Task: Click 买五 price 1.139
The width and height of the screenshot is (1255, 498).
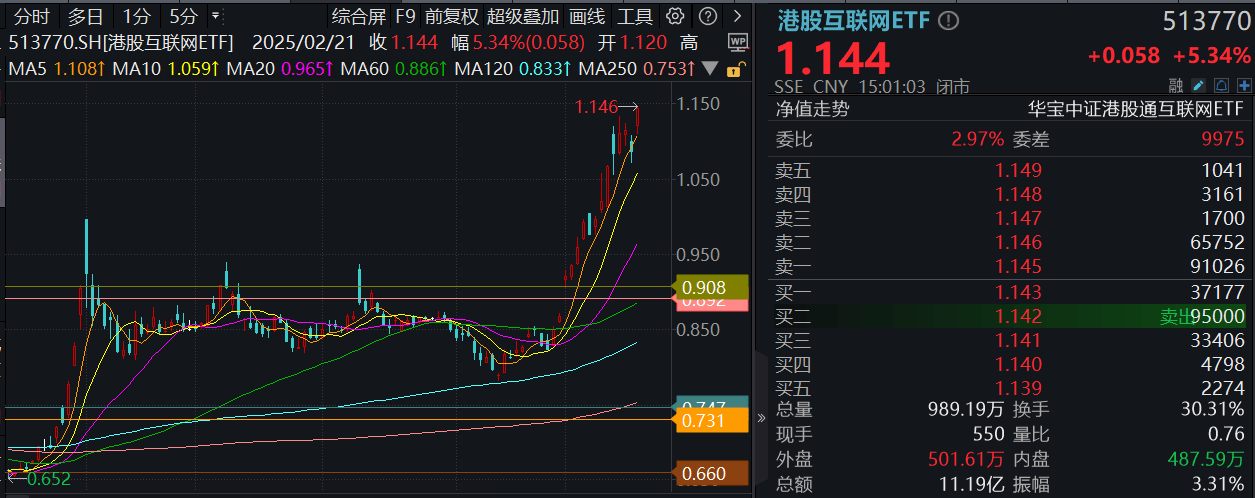Action: point(1018,388)
